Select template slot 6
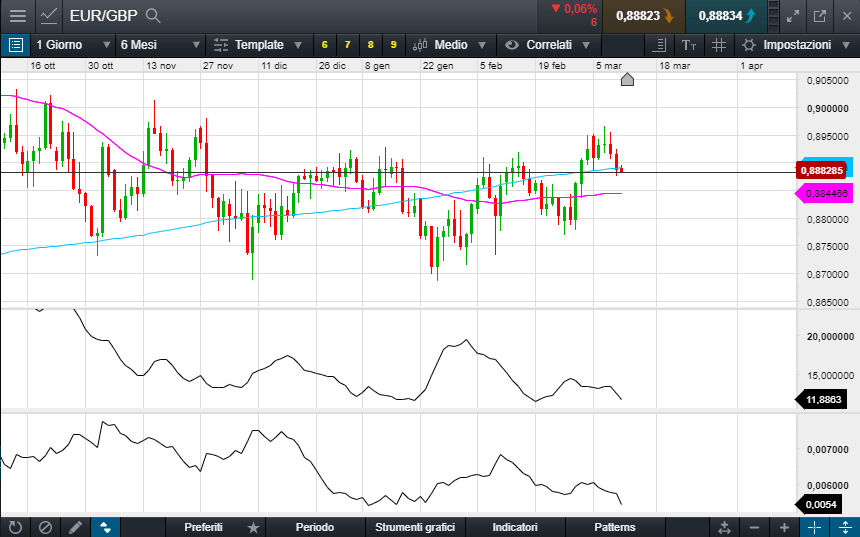Screen dimensions: 860x537 (x=325, y=45)
